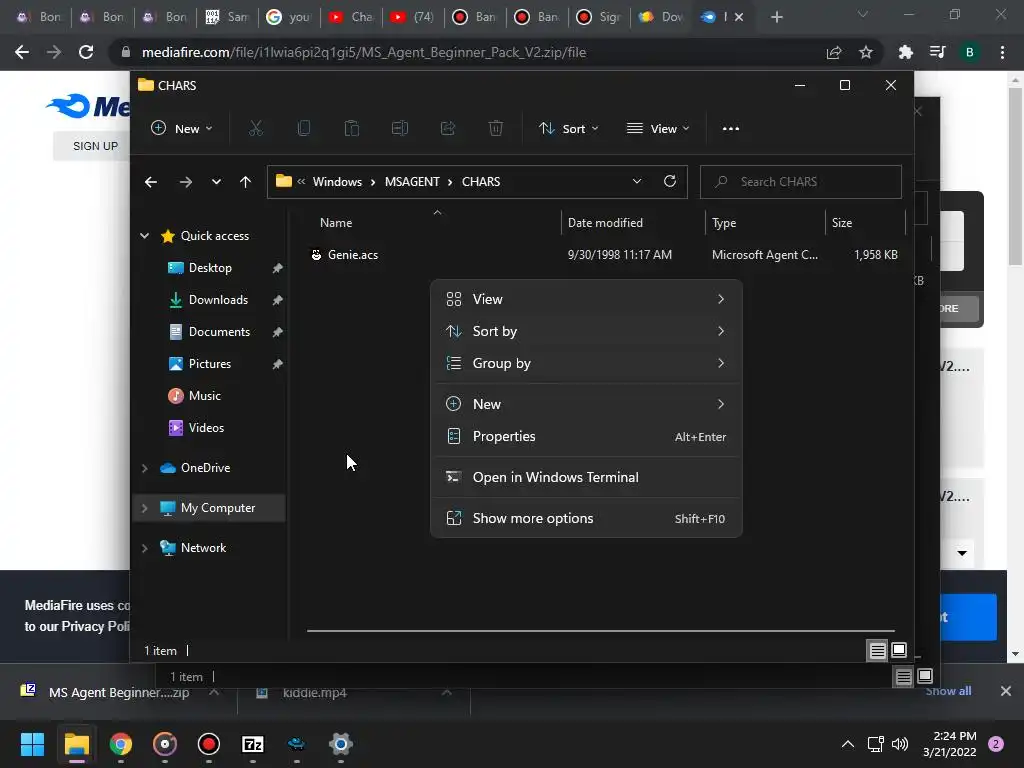This screenshot has height=768, width=1024.
Task: Go up one folder level
Action: tap(246, 182)
